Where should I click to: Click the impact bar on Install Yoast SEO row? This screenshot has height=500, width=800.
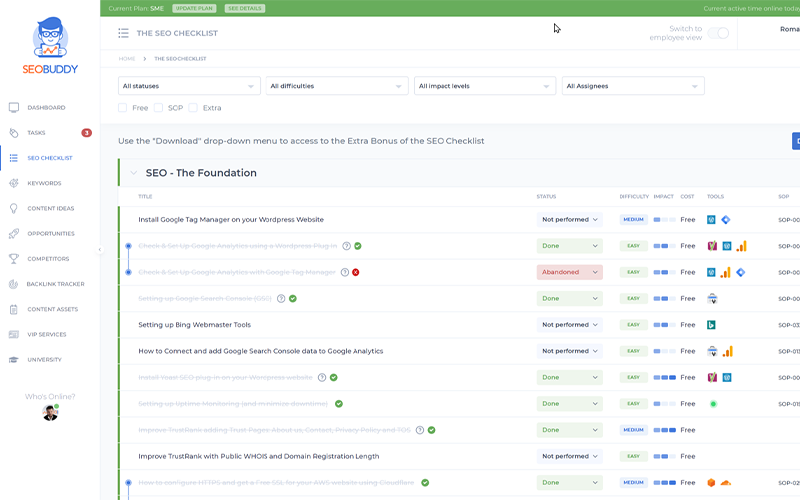point(665,378)
